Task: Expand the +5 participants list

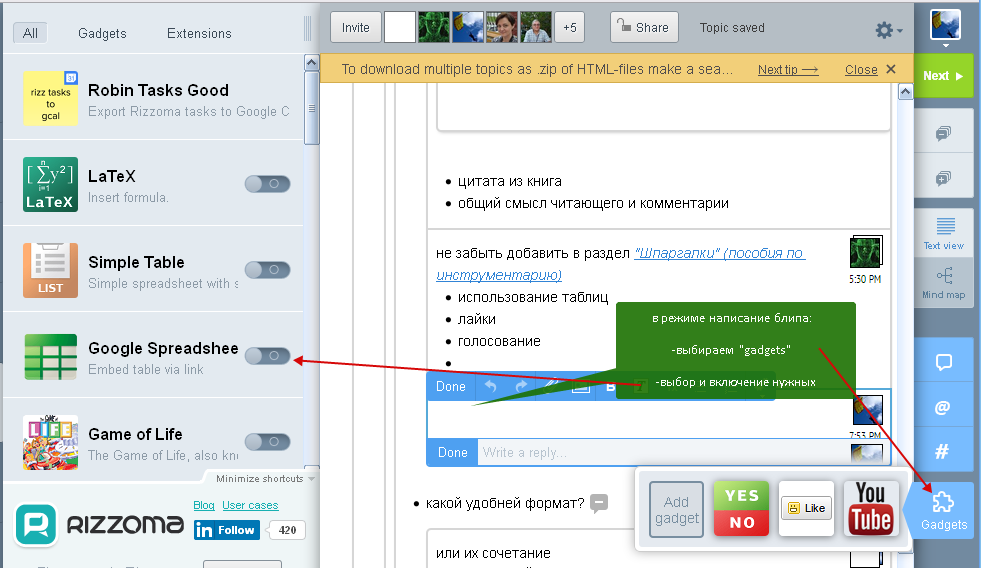Action: click(x=570, y=28)
